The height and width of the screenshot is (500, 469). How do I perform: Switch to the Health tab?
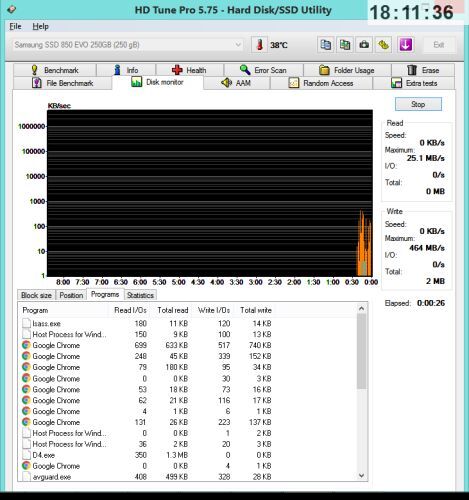click(189, 70)
